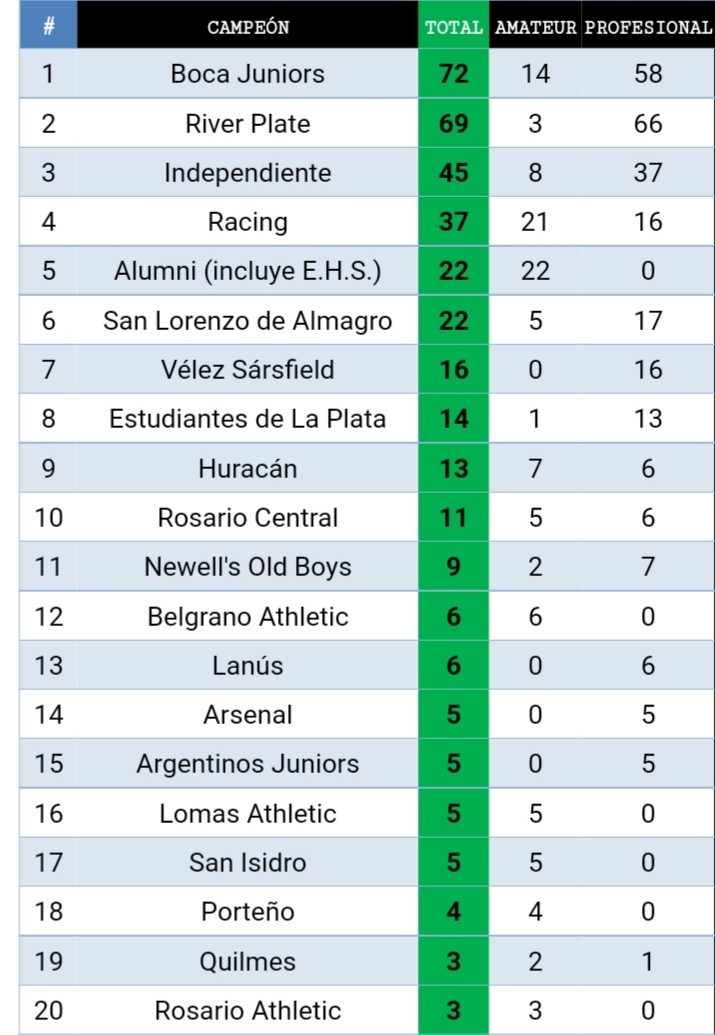Viewport: 715px width, 1035px height.
Task: Click the Alumni (incluye E.H.S.) cell
Action: (248, 271)
